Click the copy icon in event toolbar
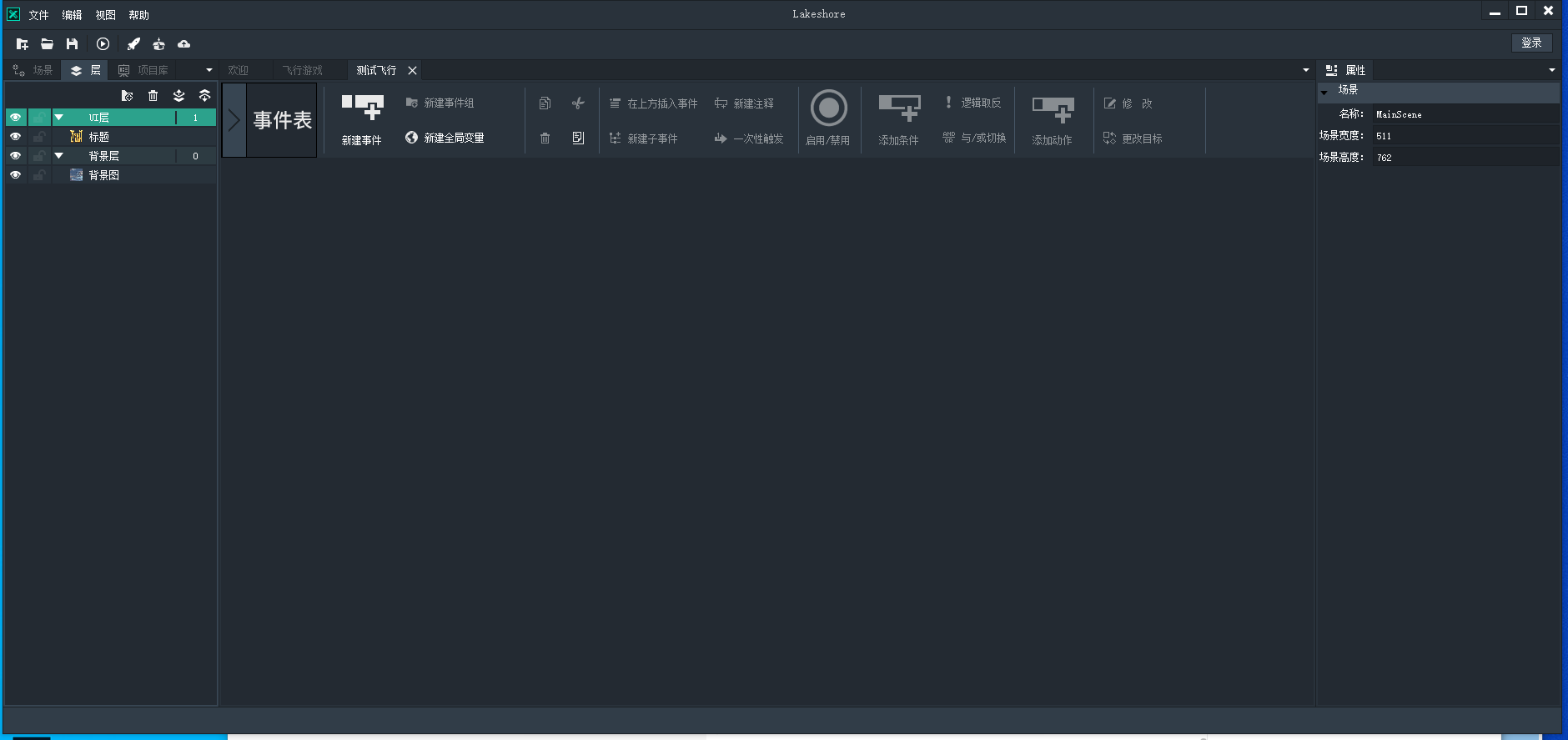 545,103
